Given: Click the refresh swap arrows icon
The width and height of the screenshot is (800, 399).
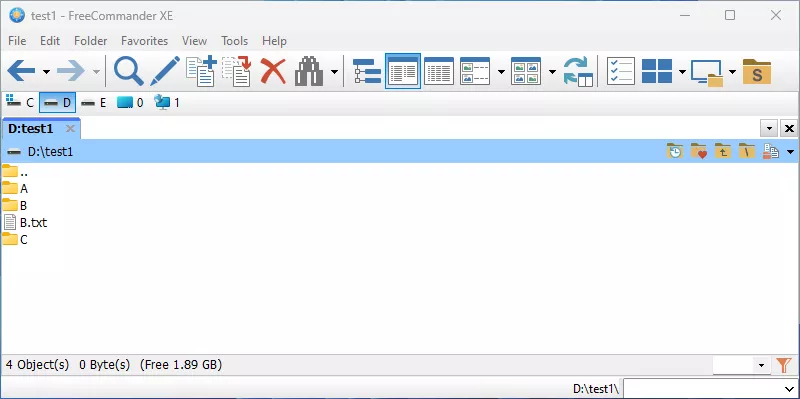Looking at the screenshot, I should point(579,71).
